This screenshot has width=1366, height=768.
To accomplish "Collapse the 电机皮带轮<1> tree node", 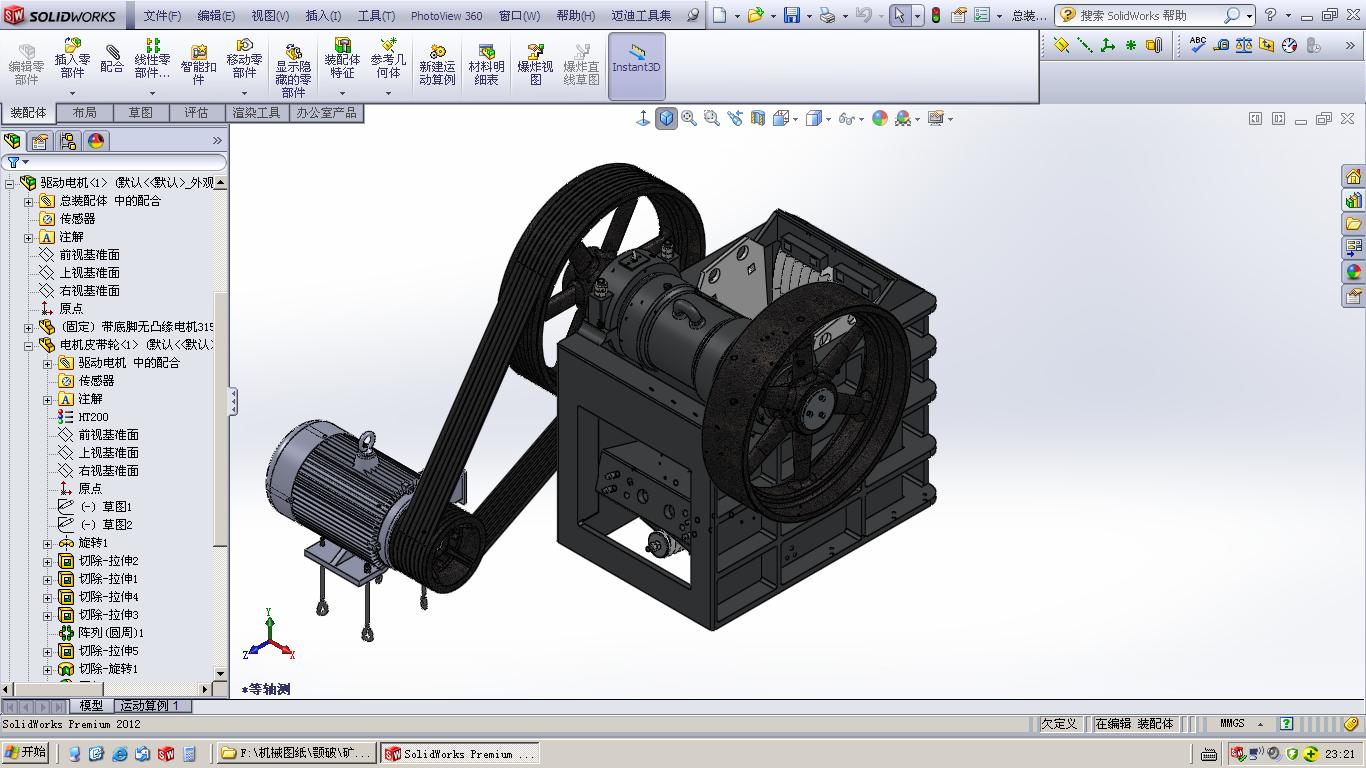I will (29, 345).
